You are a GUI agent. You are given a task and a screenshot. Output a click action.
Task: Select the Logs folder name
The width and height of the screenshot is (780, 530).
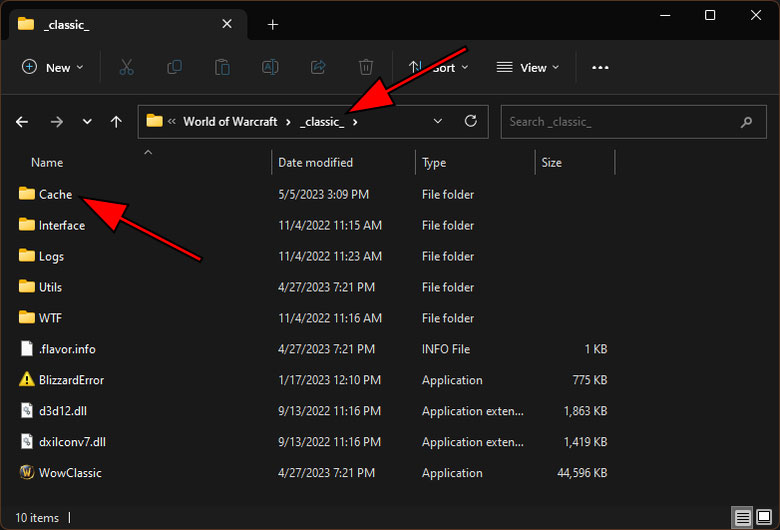point(51,257)
